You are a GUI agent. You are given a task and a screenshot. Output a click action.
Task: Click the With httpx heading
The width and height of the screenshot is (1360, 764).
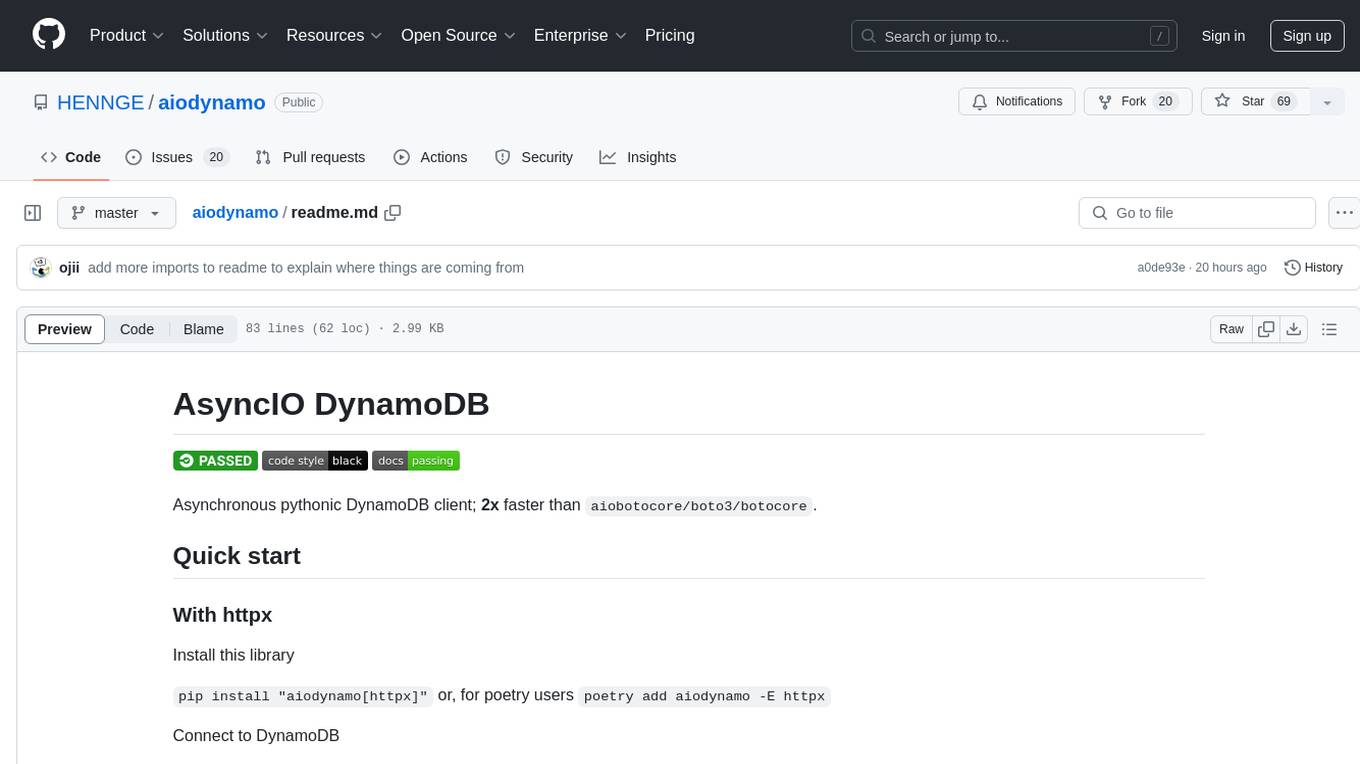click(223, 614)
